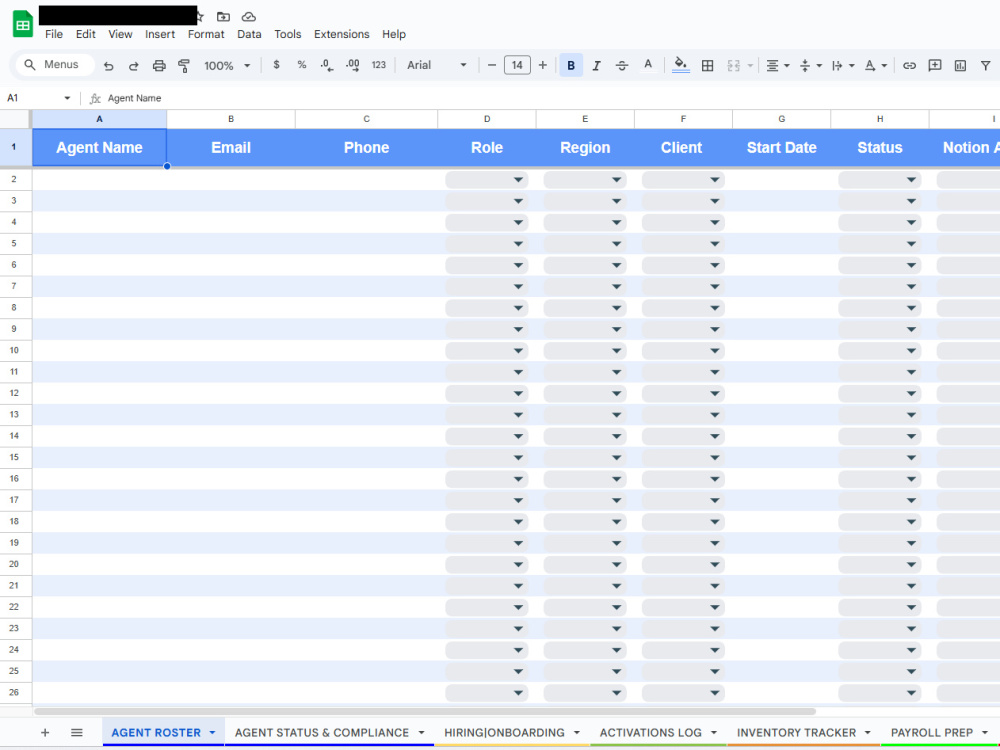Format as currency with dollar icon
1000x750 pixels.
click(x=276, y=65)
